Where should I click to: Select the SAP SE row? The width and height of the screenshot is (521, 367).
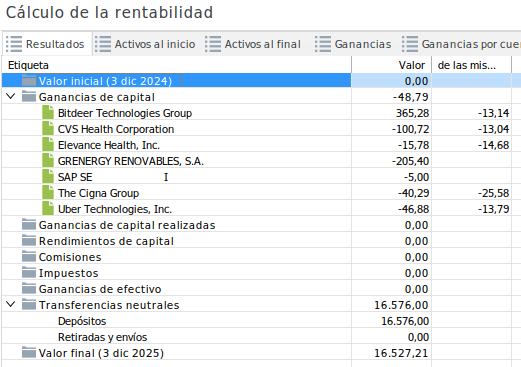tap(261, 177)
